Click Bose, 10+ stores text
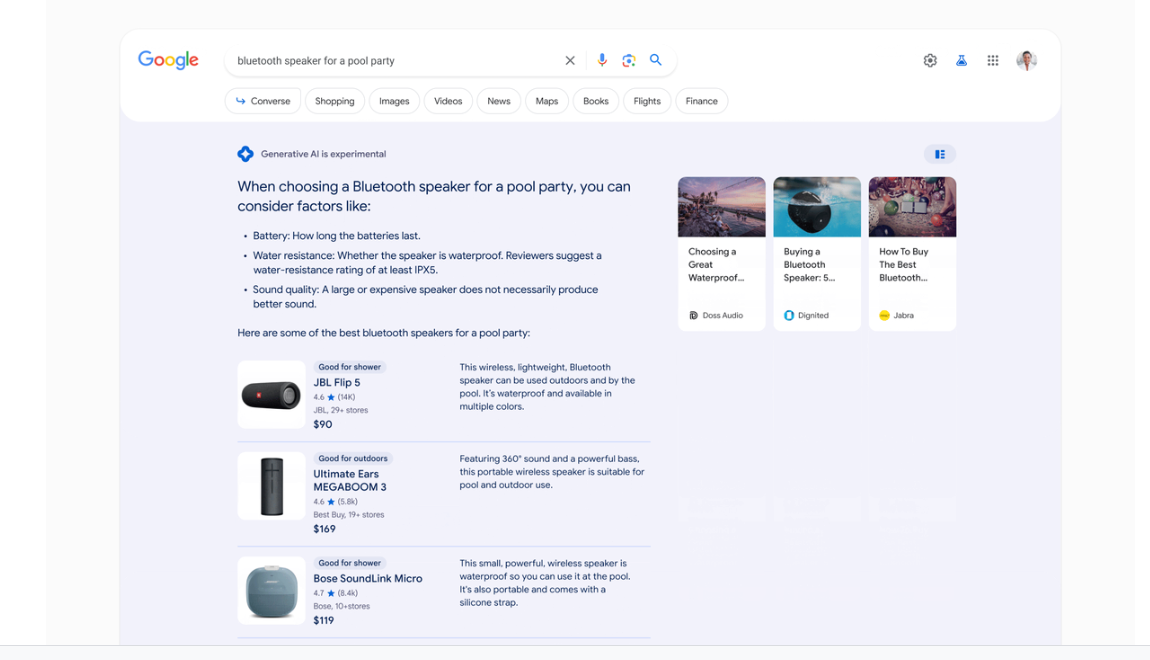Viewport: 1150px width, 660px height. coord(341,606)
